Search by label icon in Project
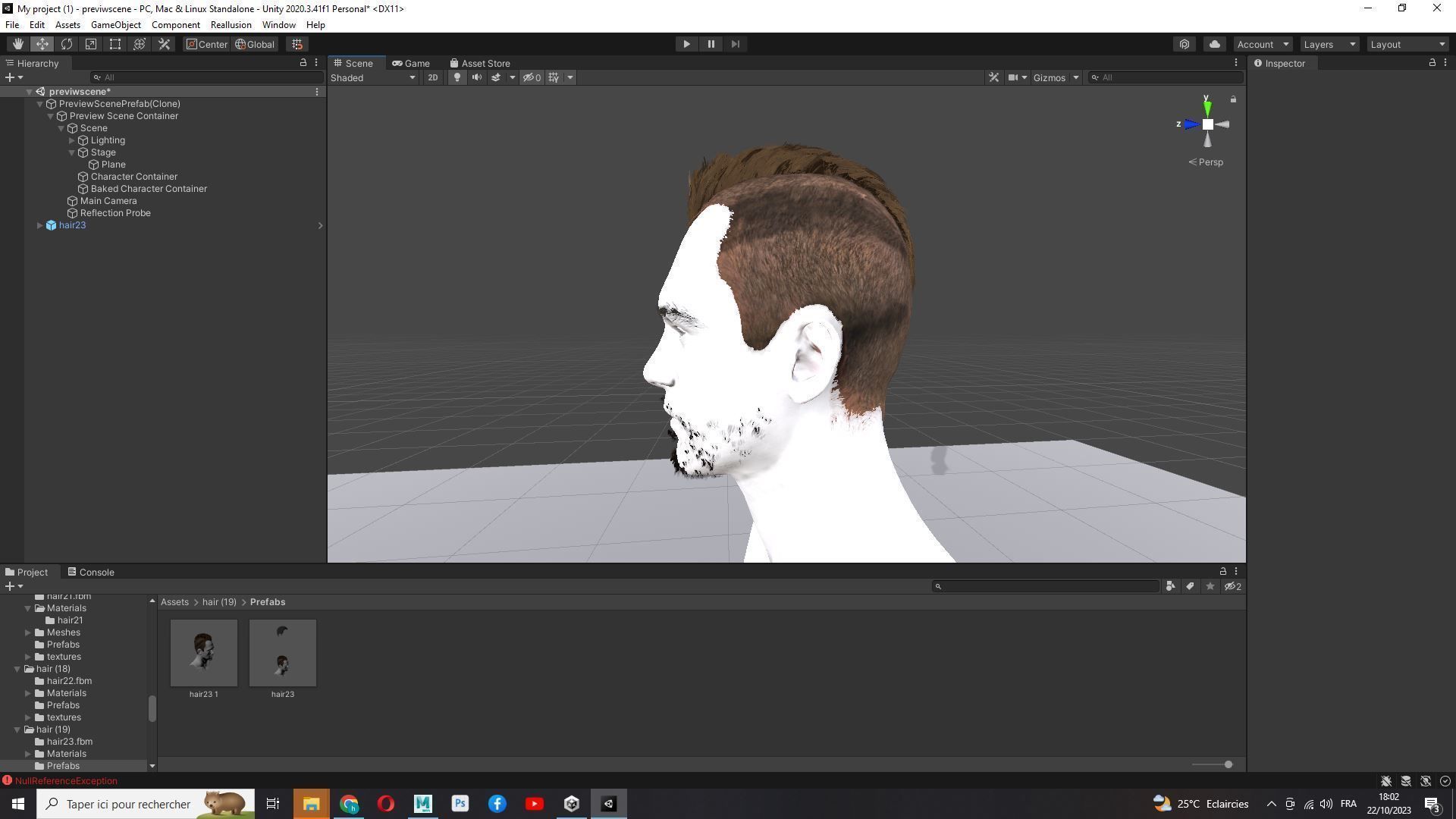Viewport: 1456px width, 819px height. click(1190, 586)
